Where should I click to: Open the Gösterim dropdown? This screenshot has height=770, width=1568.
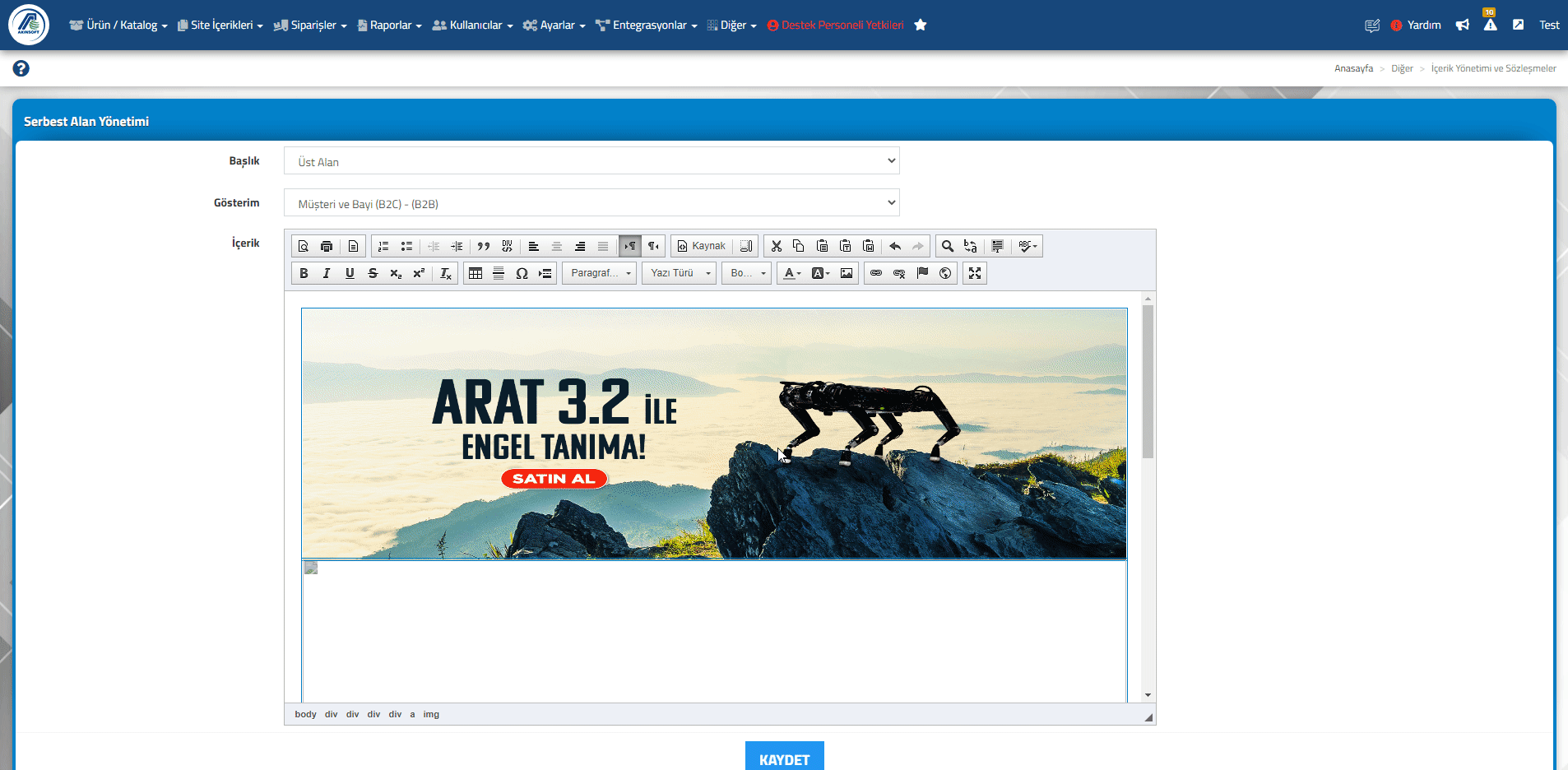click(591, 203)
